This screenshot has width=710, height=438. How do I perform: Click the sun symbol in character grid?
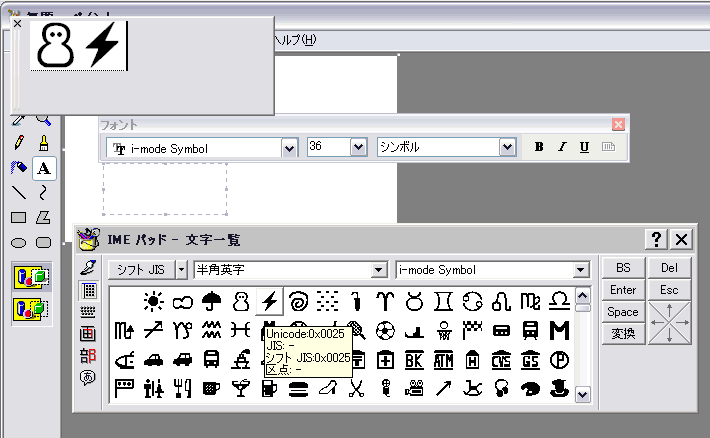(153, 301)
